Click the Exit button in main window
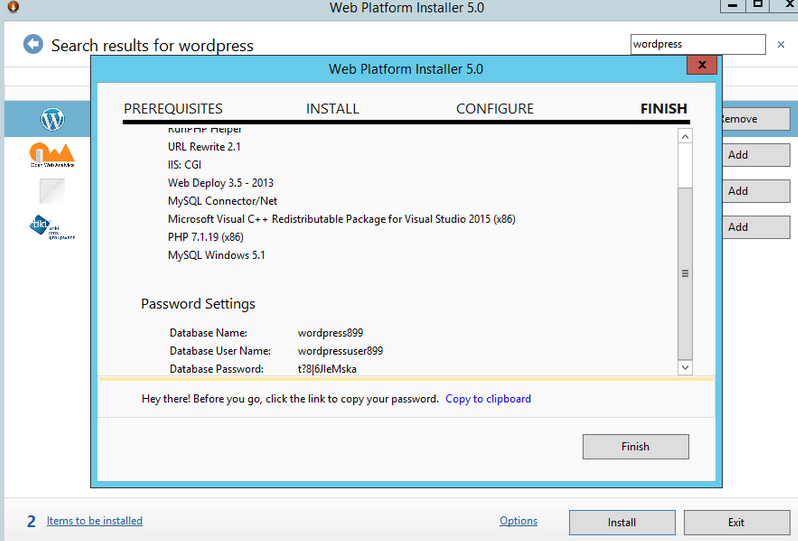The image size is (798, 541). [x=736, y=522]
